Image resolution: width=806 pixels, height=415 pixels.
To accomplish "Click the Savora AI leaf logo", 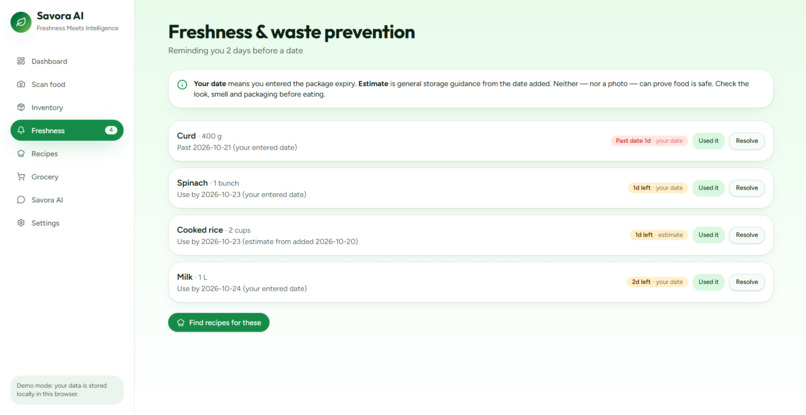I will click(21, 22).
